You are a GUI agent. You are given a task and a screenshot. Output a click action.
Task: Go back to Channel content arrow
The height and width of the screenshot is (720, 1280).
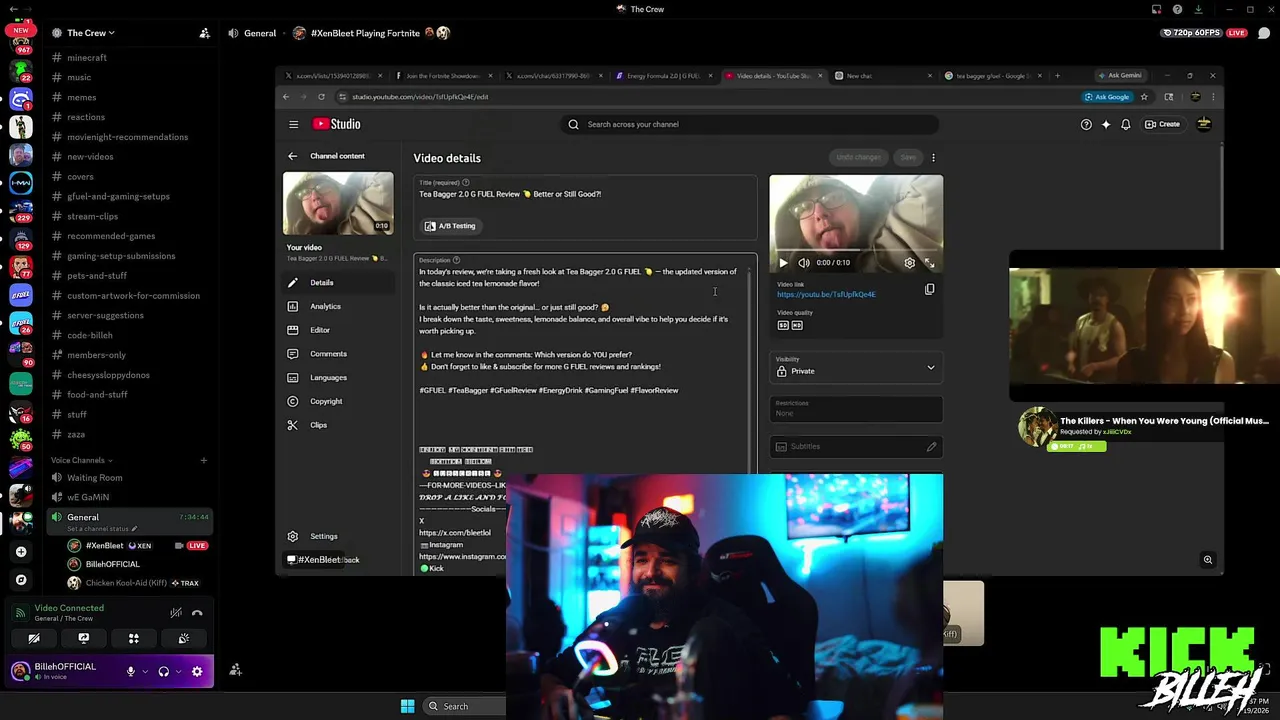pyautogui.click(x=292, y=156)
